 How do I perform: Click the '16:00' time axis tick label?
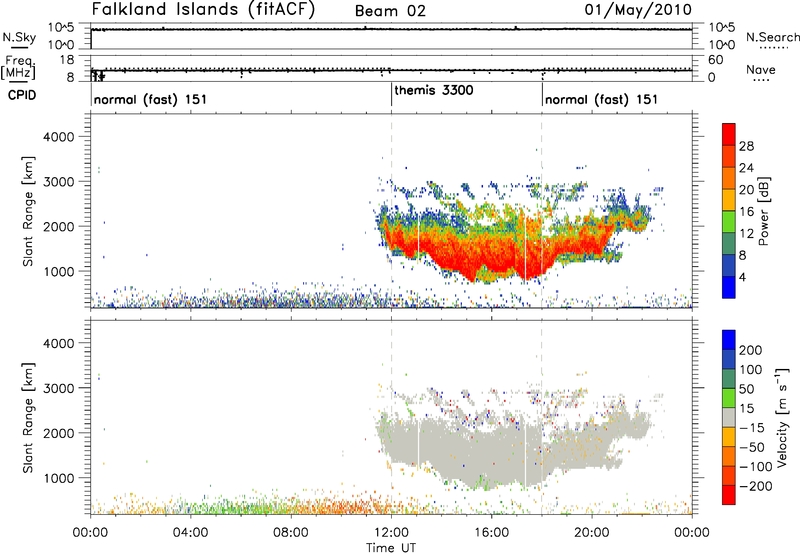491,533
